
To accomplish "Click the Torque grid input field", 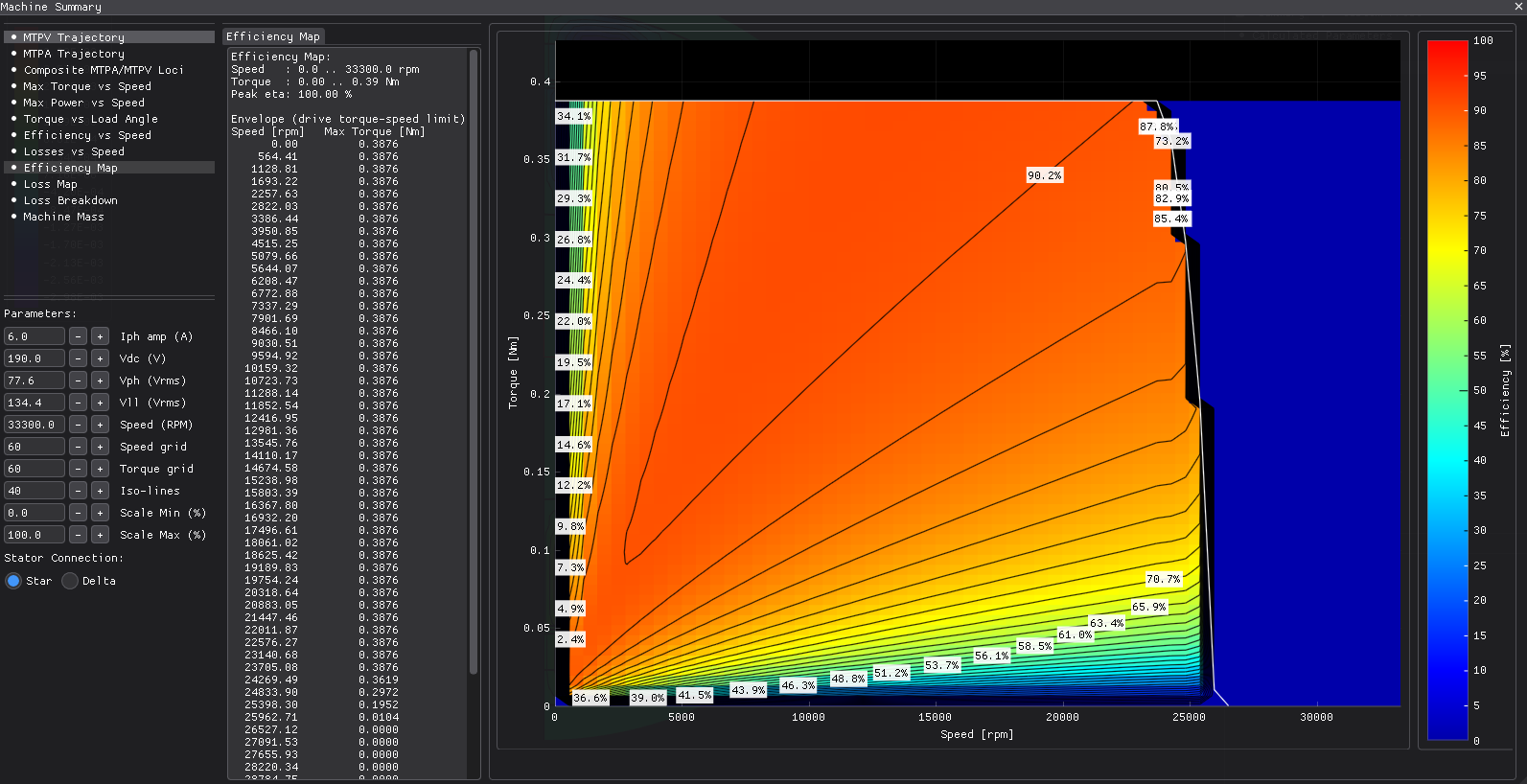I will point(35,469).
